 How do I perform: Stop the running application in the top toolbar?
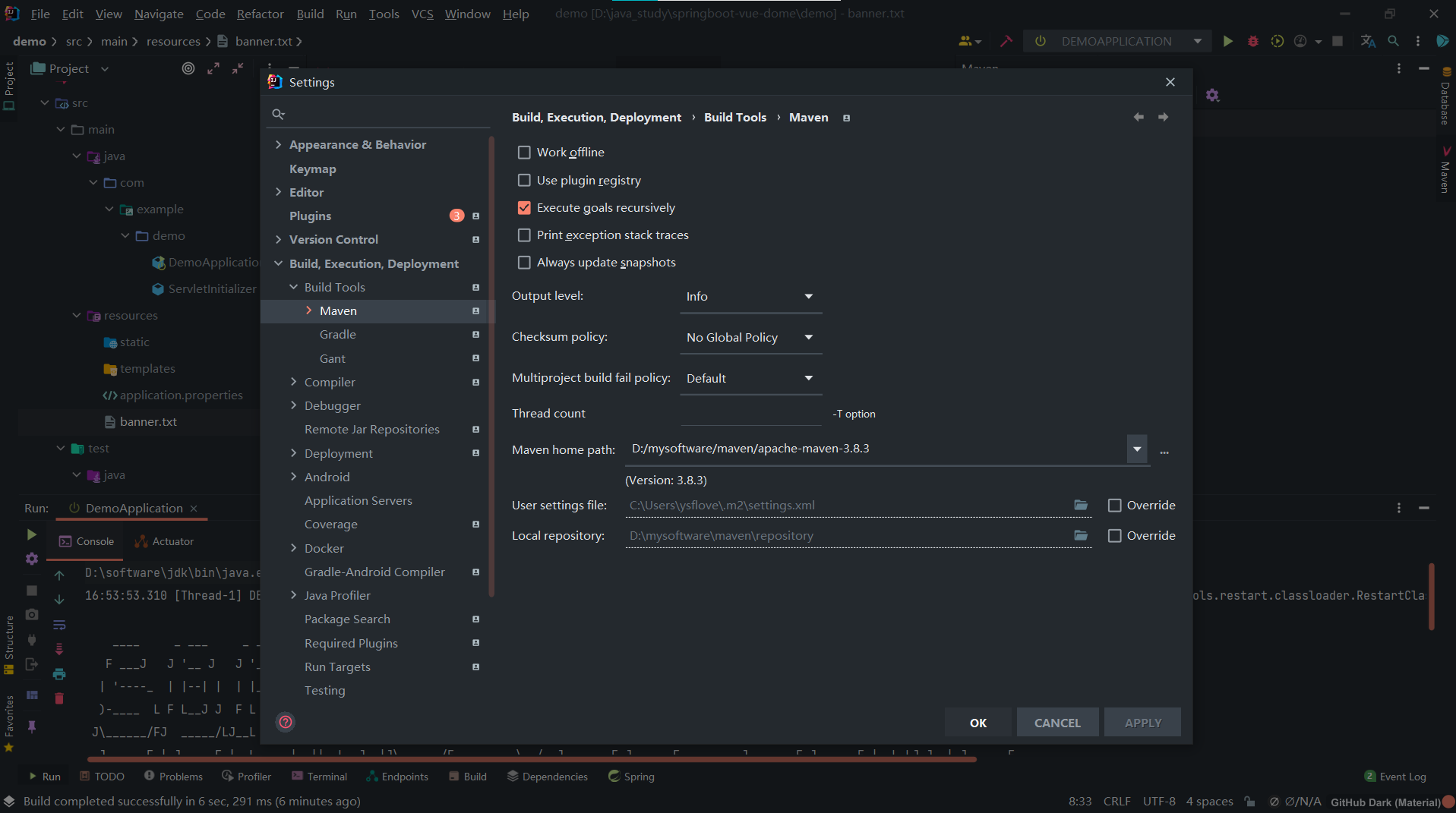(1338, 41)
